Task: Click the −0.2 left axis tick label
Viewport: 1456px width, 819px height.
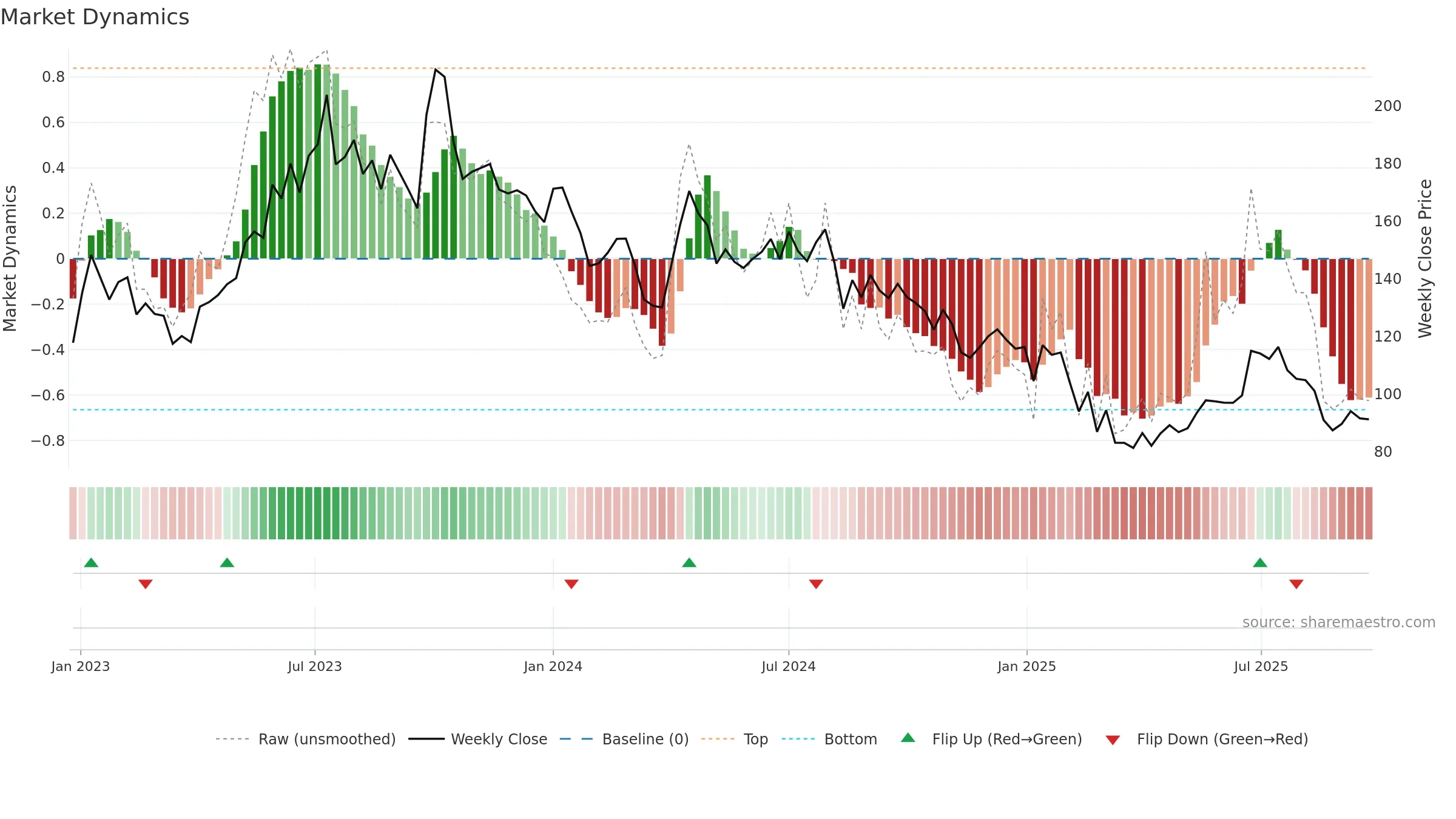Action: pos(48,304)
